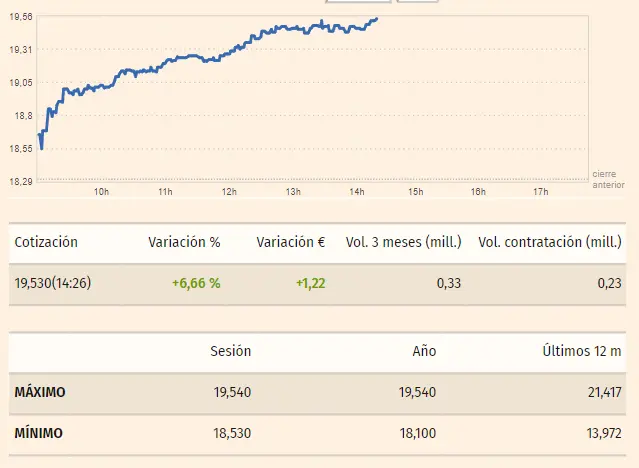Click the 10h mark on time axis
Viewport: 639px width, 468px height.
coord(101,192)
